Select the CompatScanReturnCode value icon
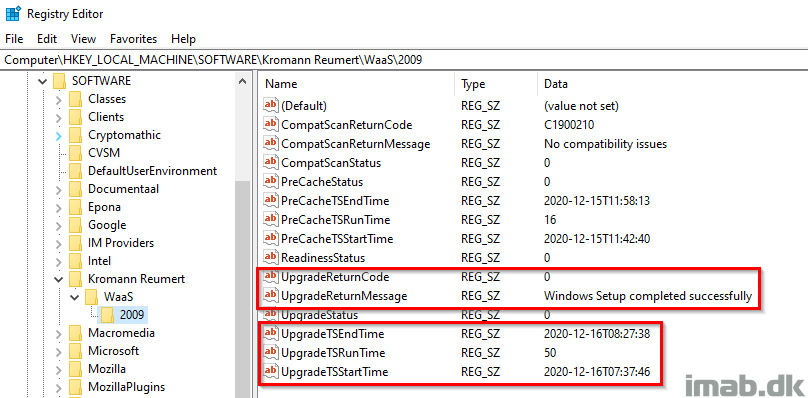This screenshot has width=808, height=398. (271, 124)
